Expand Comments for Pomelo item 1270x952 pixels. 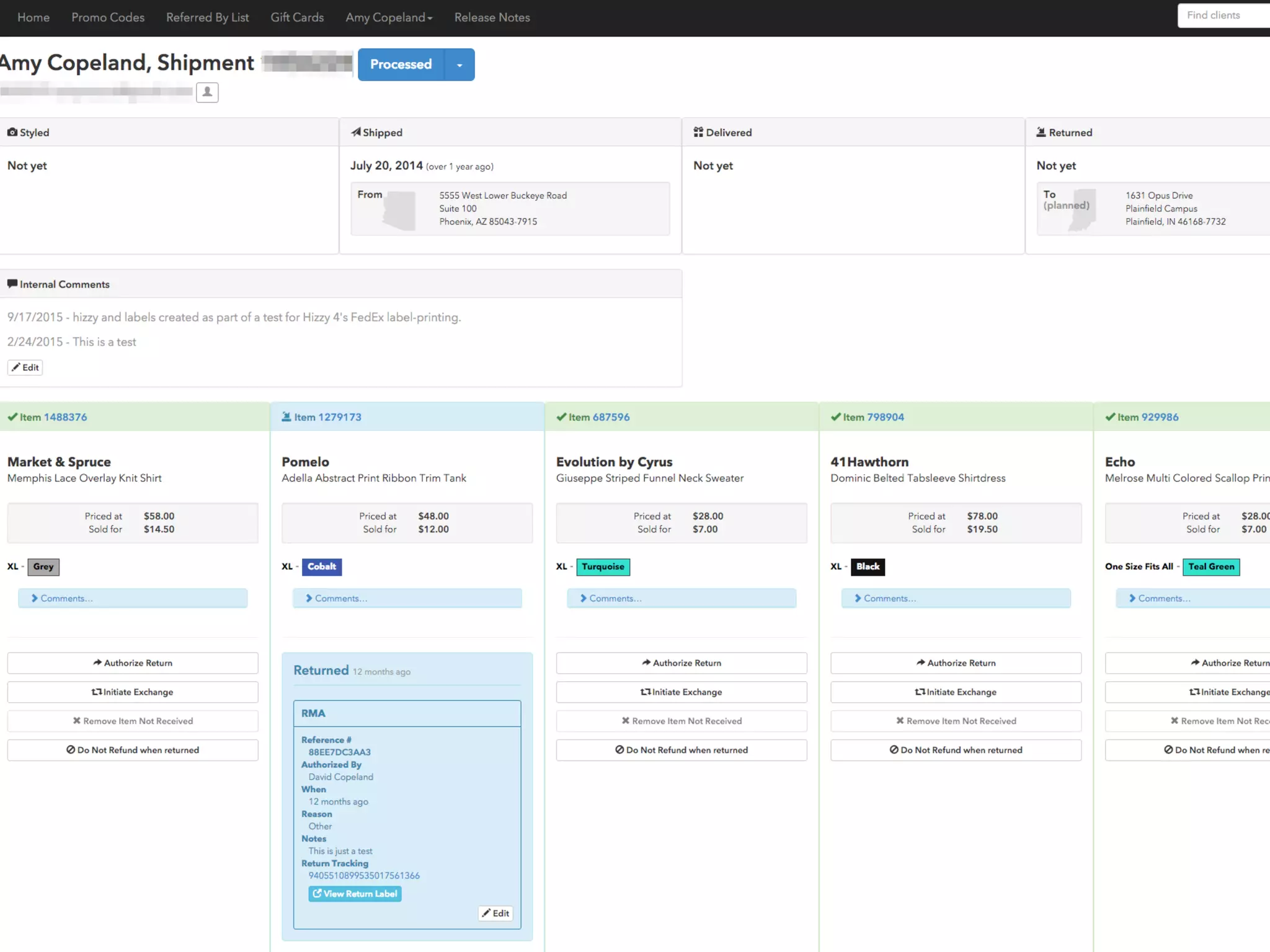pos(407,598)
